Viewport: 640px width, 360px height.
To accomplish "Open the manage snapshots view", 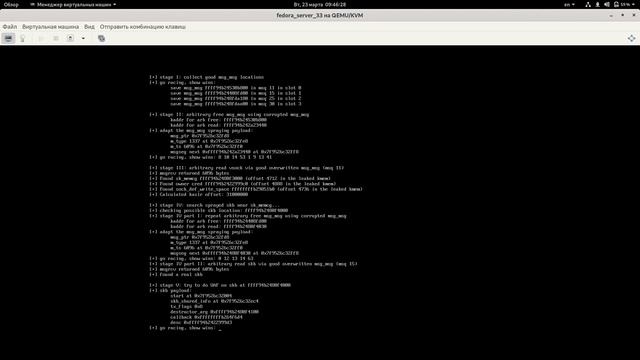I will [102, 38].
